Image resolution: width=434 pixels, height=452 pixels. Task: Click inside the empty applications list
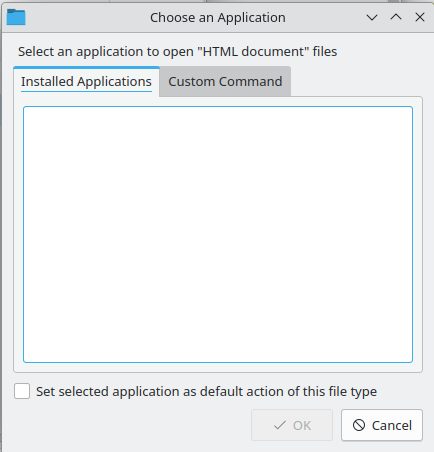[x=218, y=234]
